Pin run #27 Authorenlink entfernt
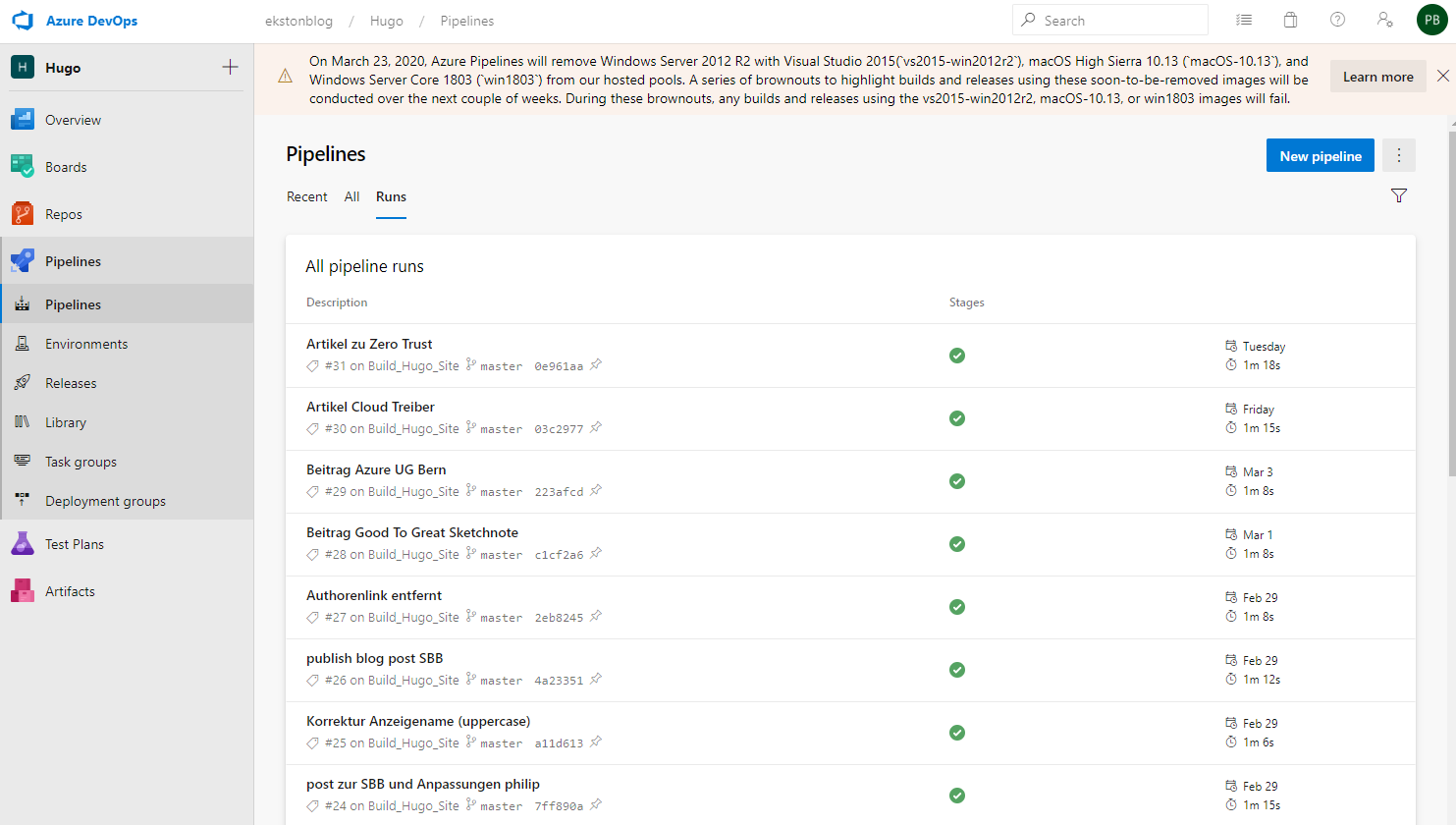Screen dimensions: 1456x825 pyautogui.click(x=596, y=617)
